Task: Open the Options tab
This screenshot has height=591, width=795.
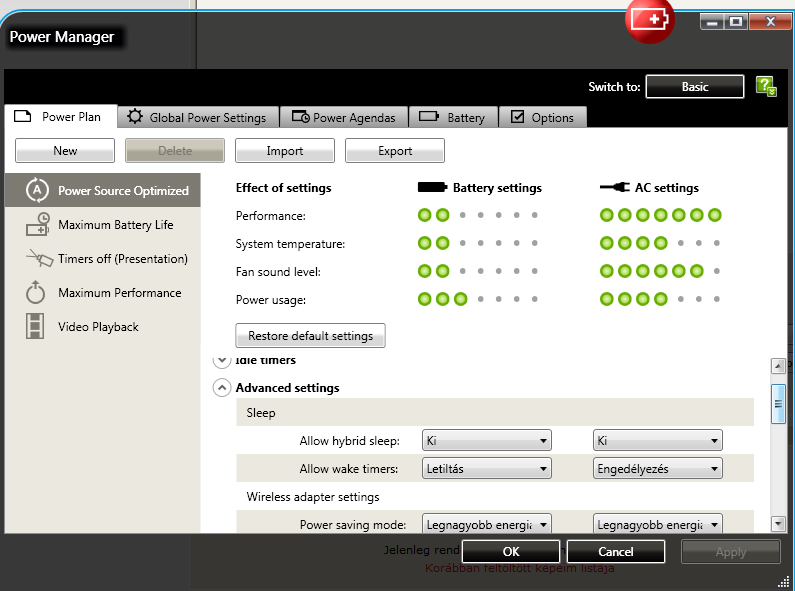Action: click(543, 117)
